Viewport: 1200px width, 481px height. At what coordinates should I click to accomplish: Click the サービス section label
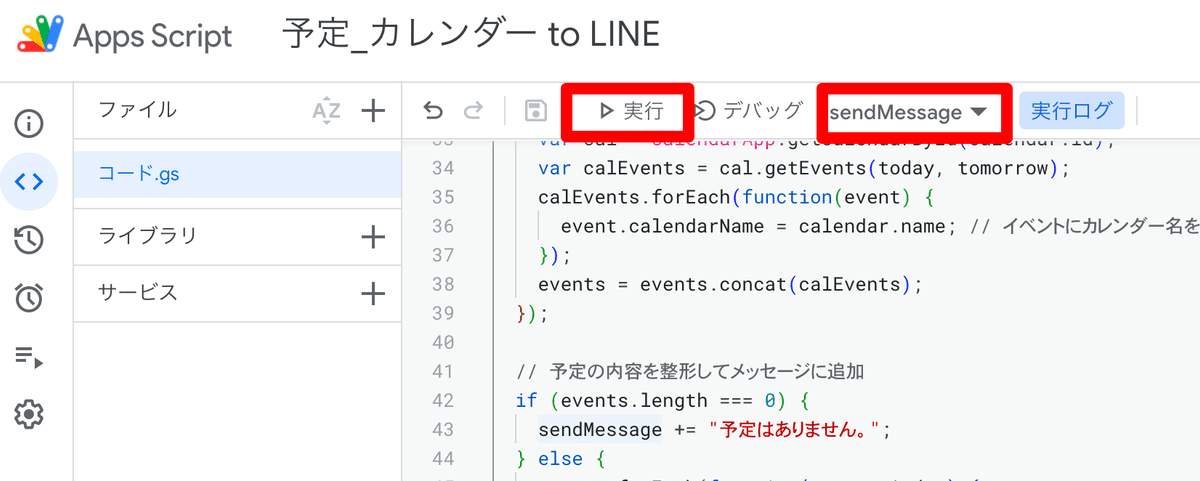tap(137, 293)
